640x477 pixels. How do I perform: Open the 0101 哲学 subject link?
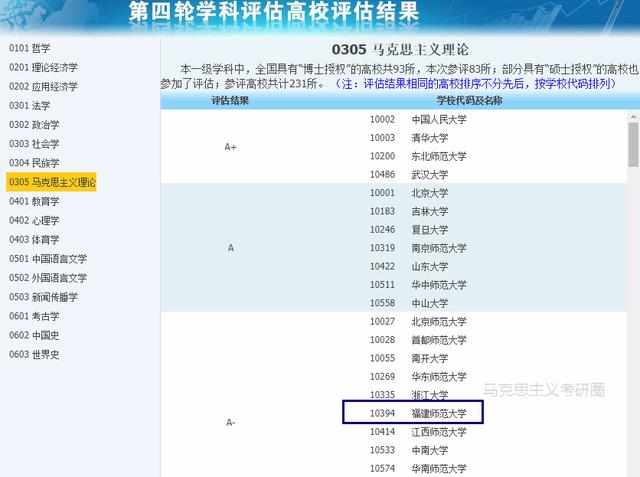click(x=29, y=48)
